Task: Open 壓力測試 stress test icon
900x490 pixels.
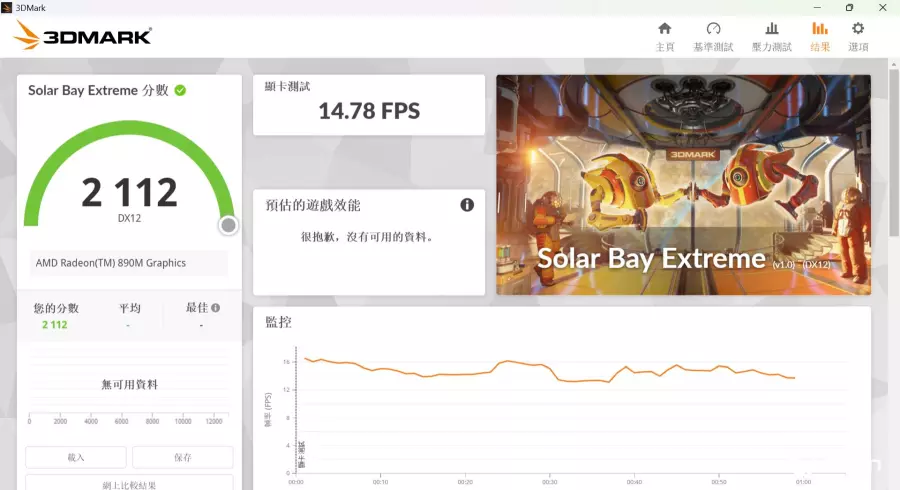Action: click(770, 29)
